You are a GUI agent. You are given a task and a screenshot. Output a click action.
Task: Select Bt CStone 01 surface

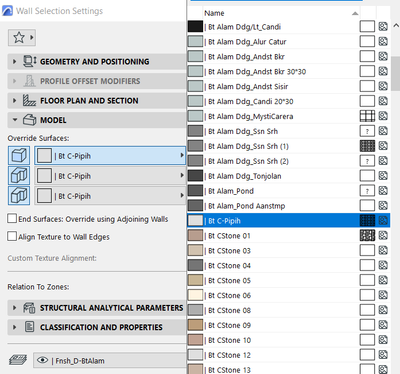click(x=288, y=236)
